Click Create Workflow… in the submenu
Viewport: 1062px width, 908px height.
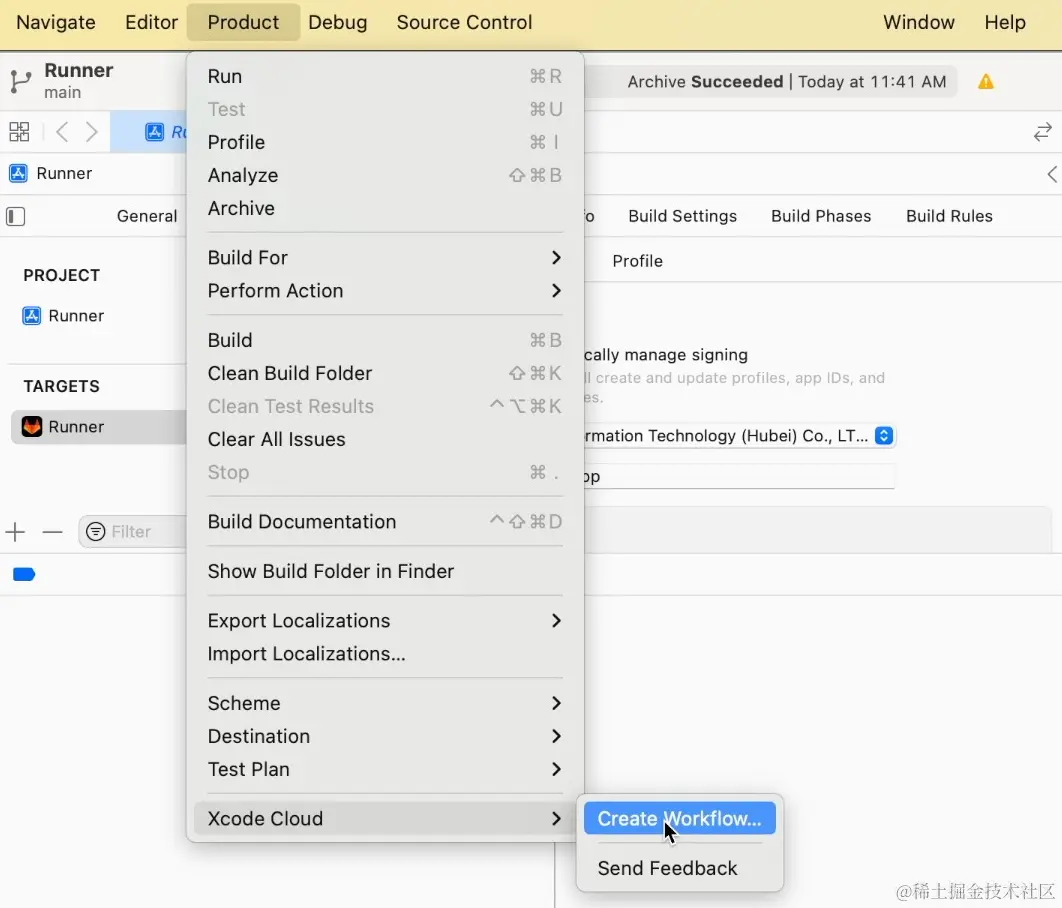tap(679, 819)
